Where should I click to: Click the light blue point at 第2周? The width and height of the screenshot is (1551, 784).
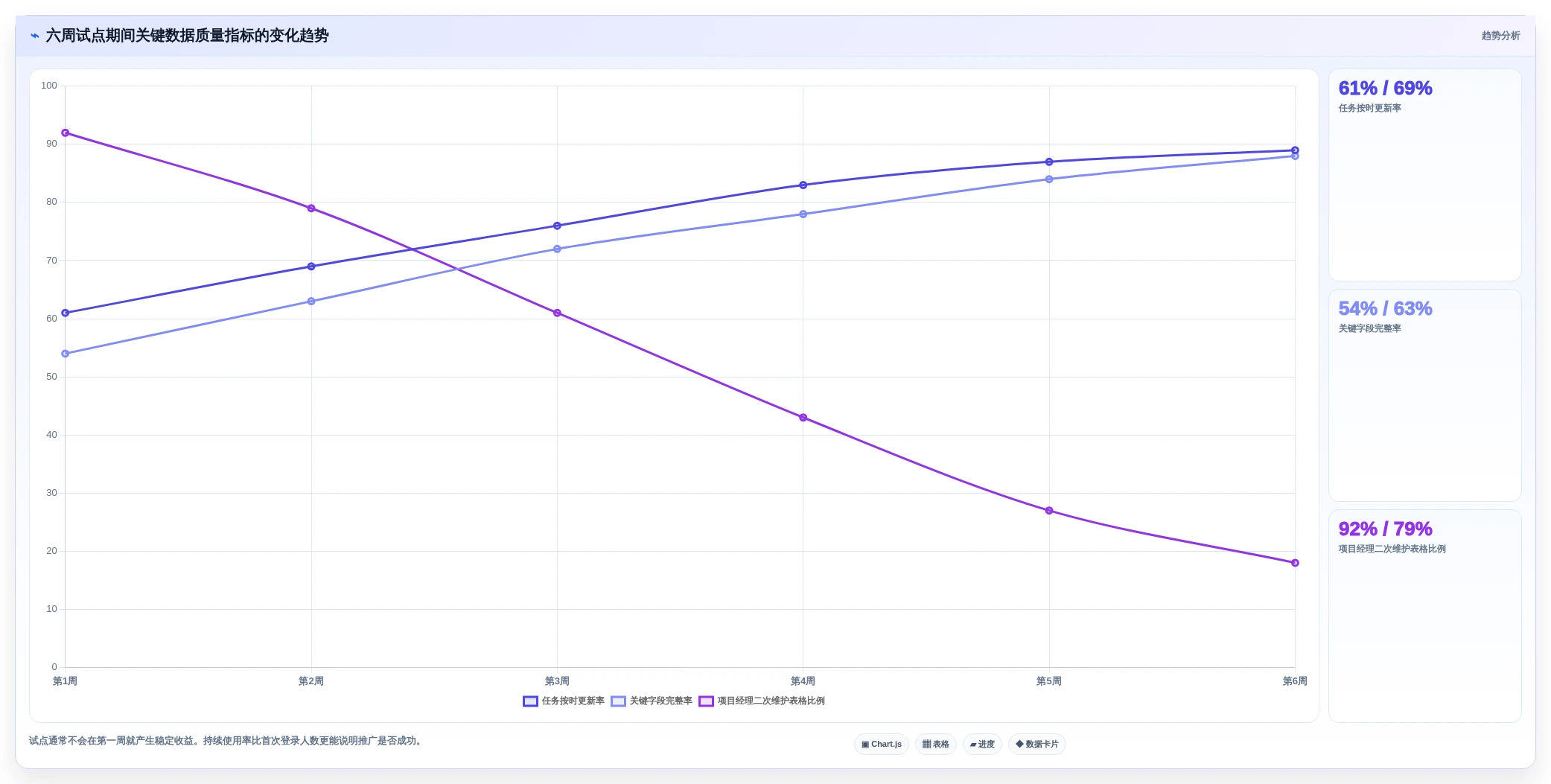[x=311, y=302]
